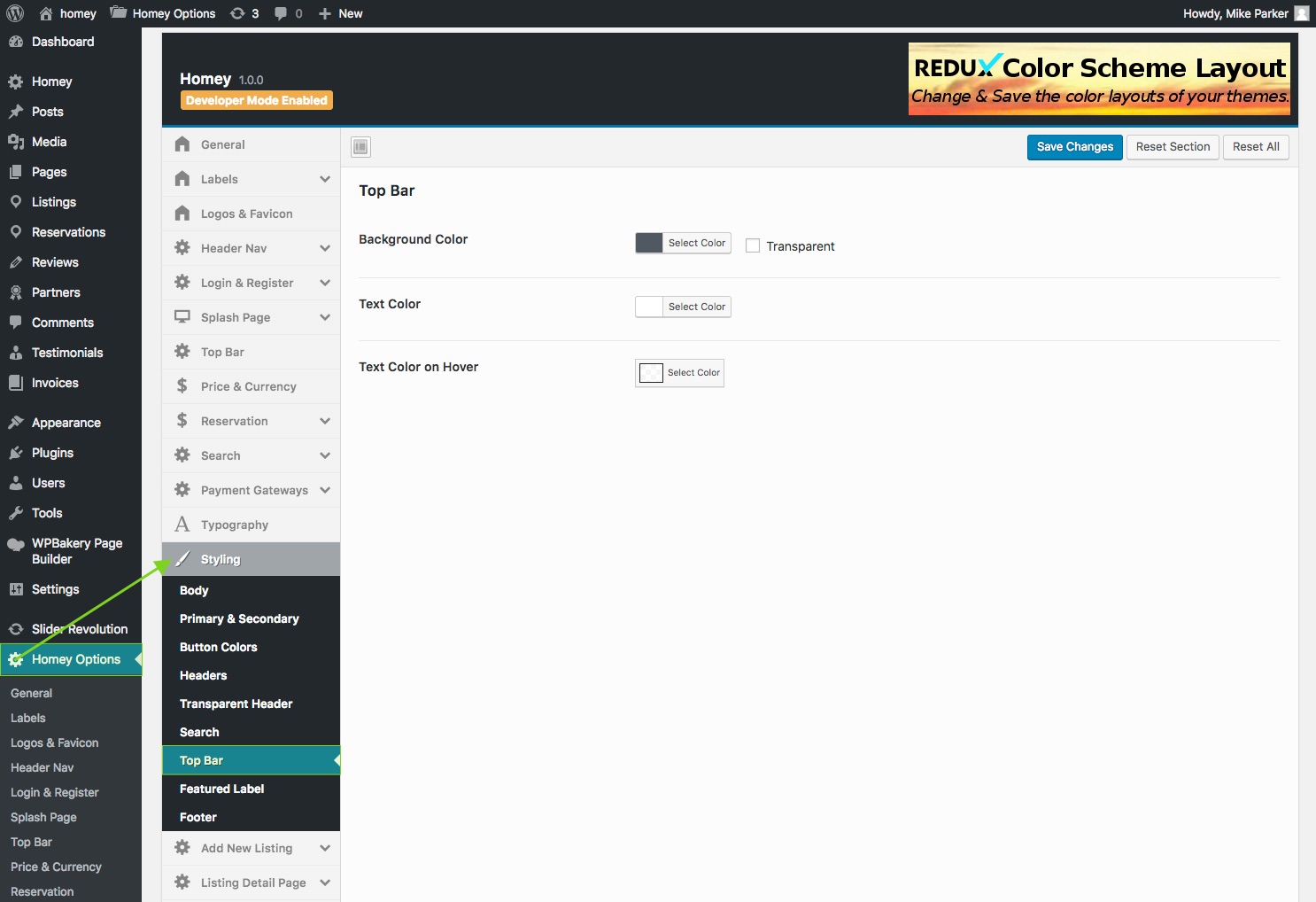The width and height of the screenshot is (1316, 902).
Task: Click the Listings location icon
Action: pos(16,202)
